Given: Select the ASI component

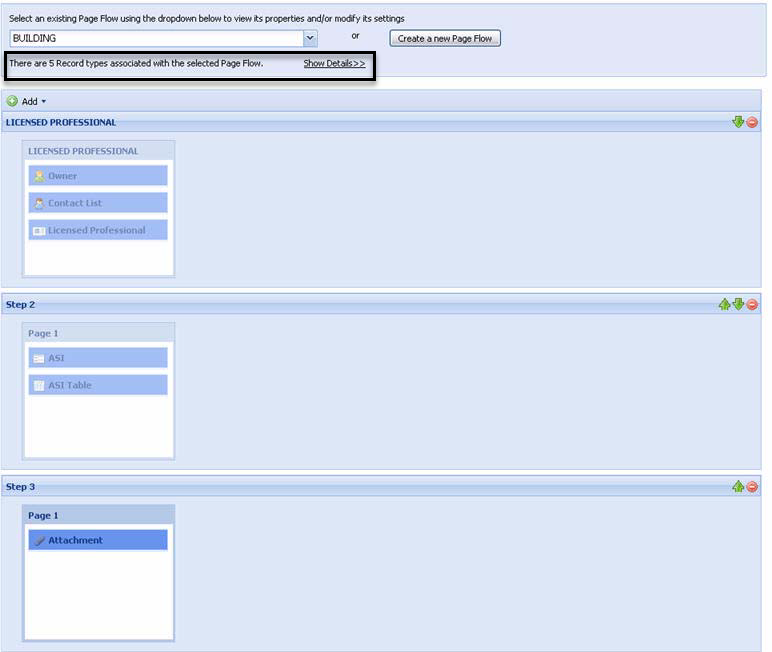Looking at the screenshot, I should pyautogui.click(x=98, y=358).
